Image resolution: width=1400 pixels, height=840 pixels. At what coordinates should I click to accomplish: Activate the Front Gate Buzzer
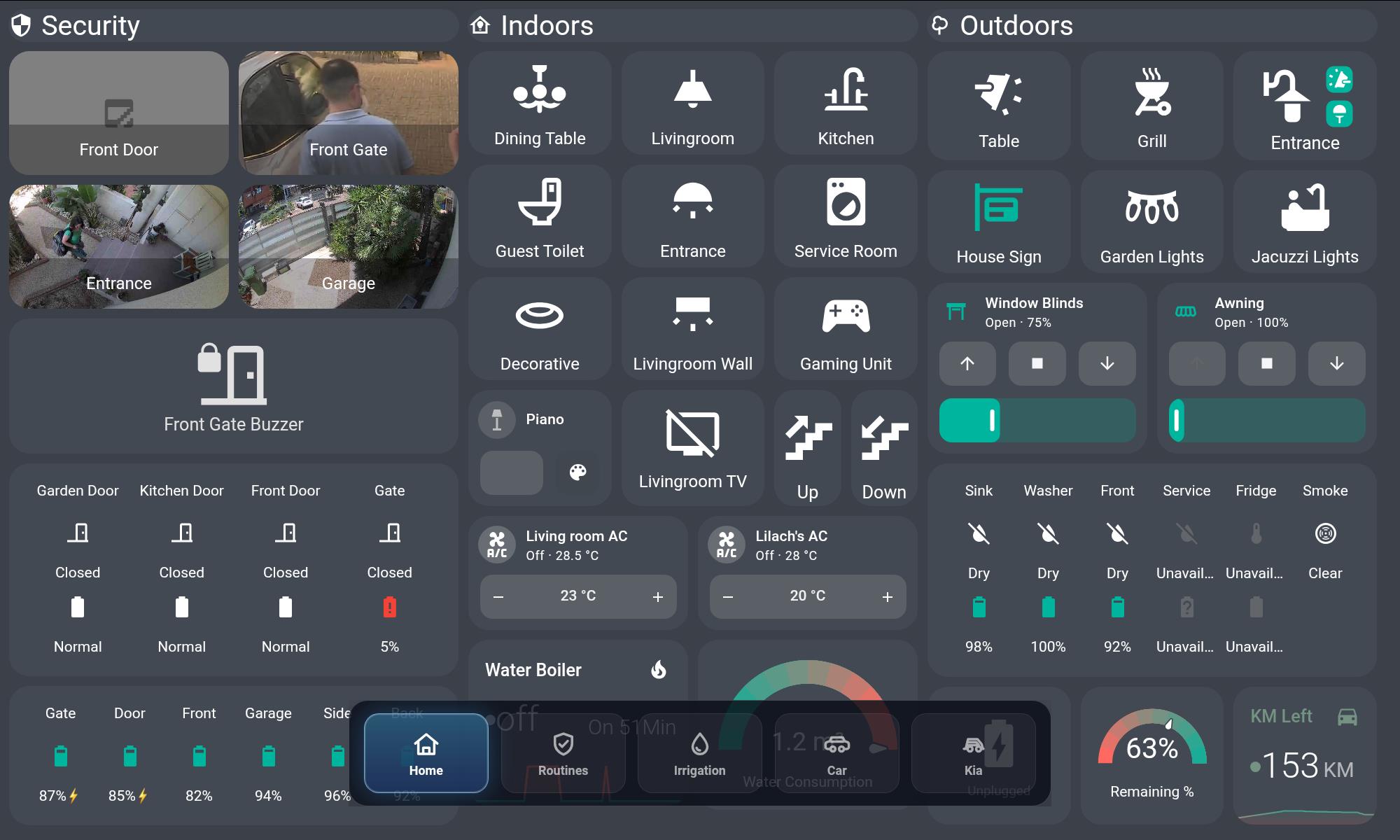(x=234, y=386)
